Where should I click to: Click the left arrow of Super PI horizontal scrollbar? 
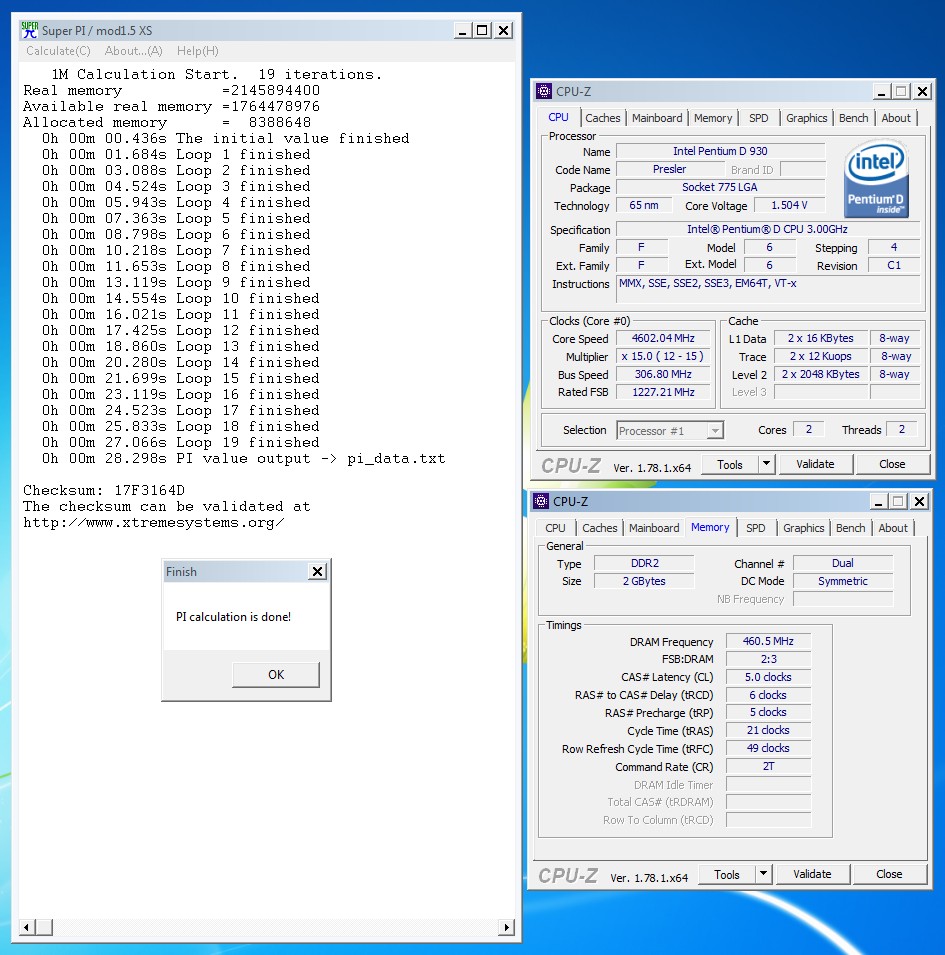(x=26, y=928)
